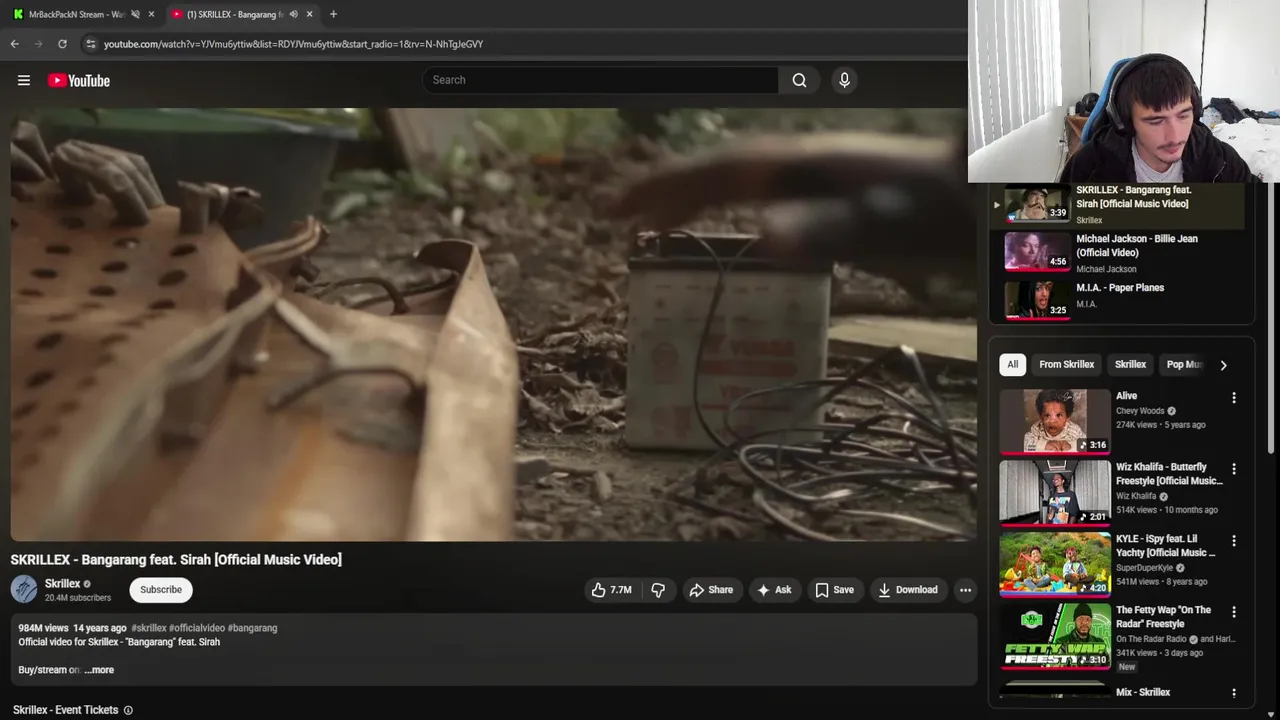Reload the page with the refresh icon
This screenshot has height=720, width=1280.
point(62,44)
